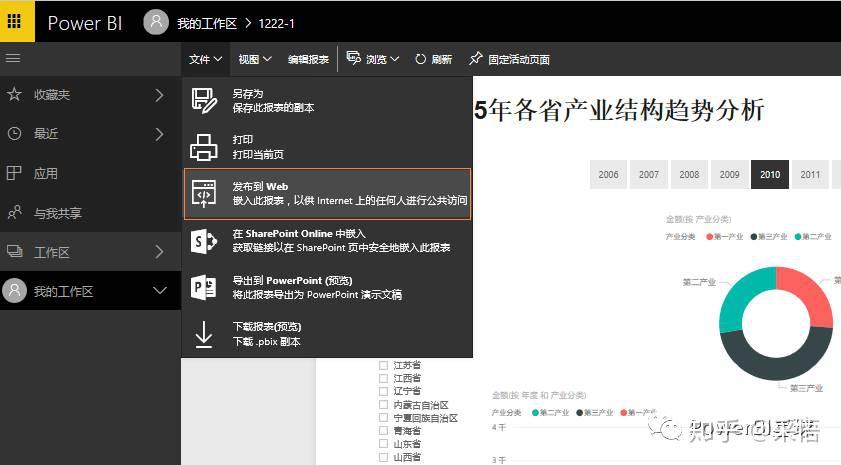
Task: Select year 2011 in the slicer
Action: (x=810, y=174)
